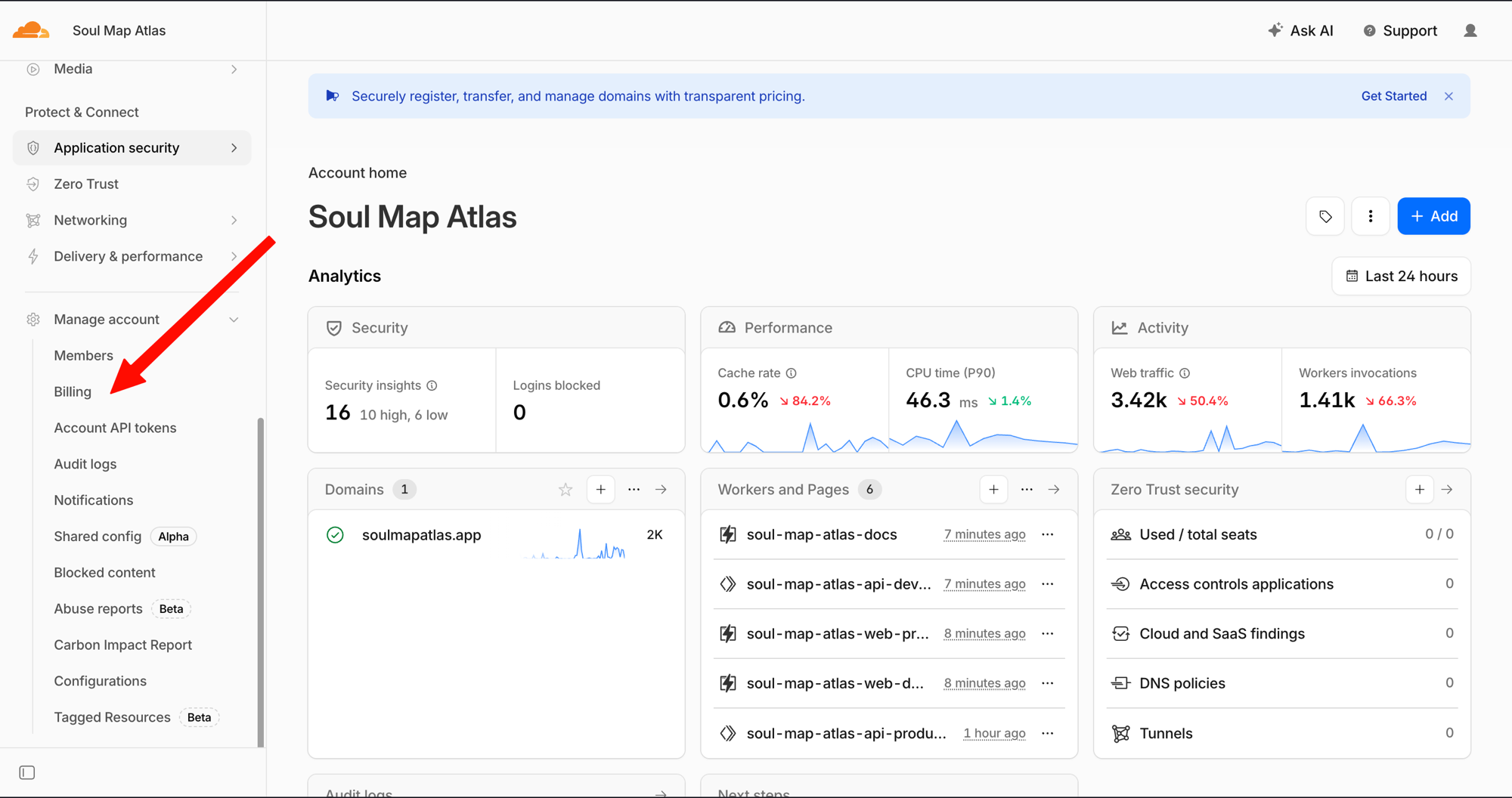Go to Zero Trust security via arrow
This screenshot has height=798, width=1512.
click(1447, 490)
